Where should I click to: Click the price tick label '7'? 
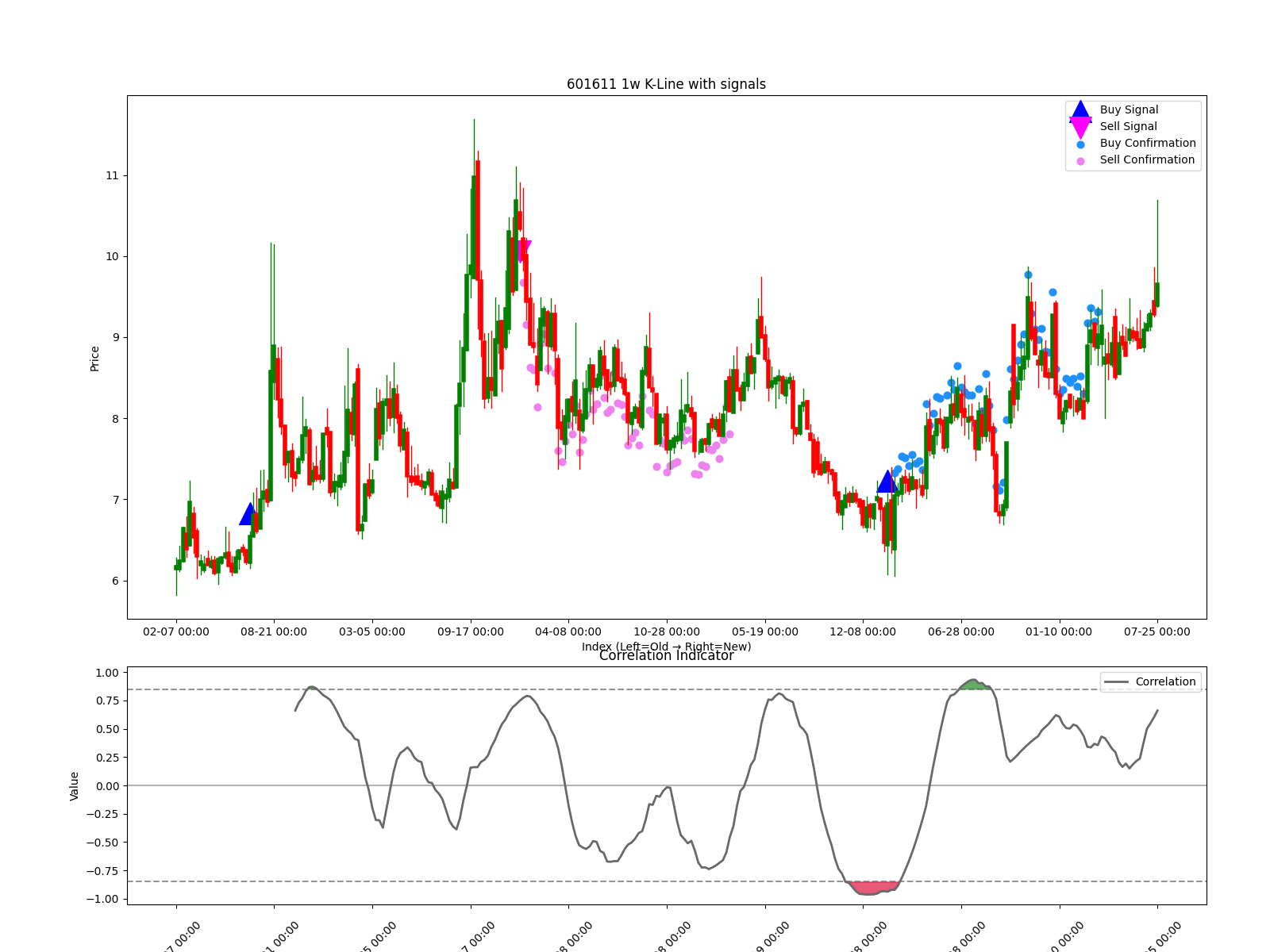click(115, 500)
